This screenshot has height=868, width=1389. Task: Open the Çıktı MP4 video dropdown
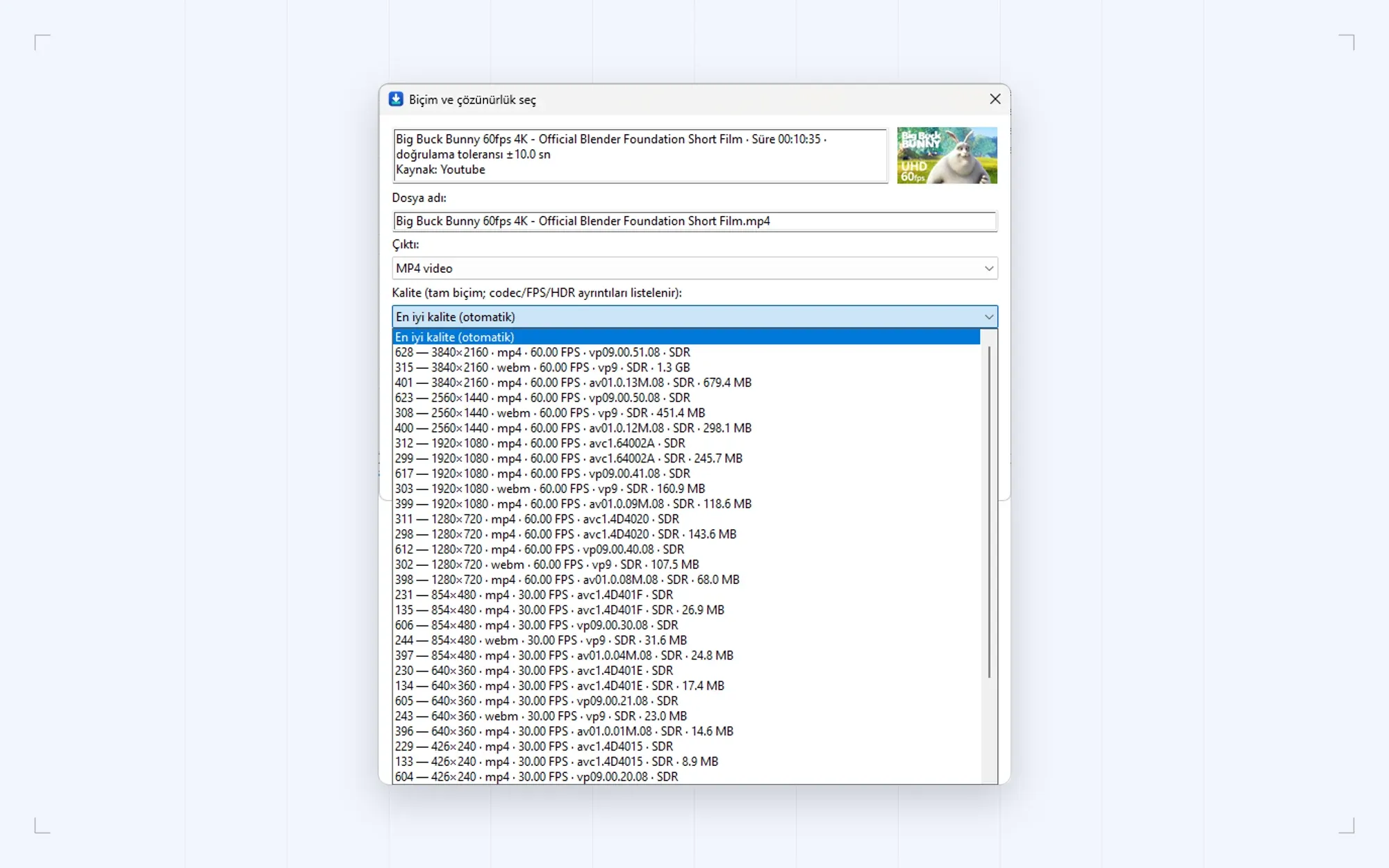(x=694, y=268)
